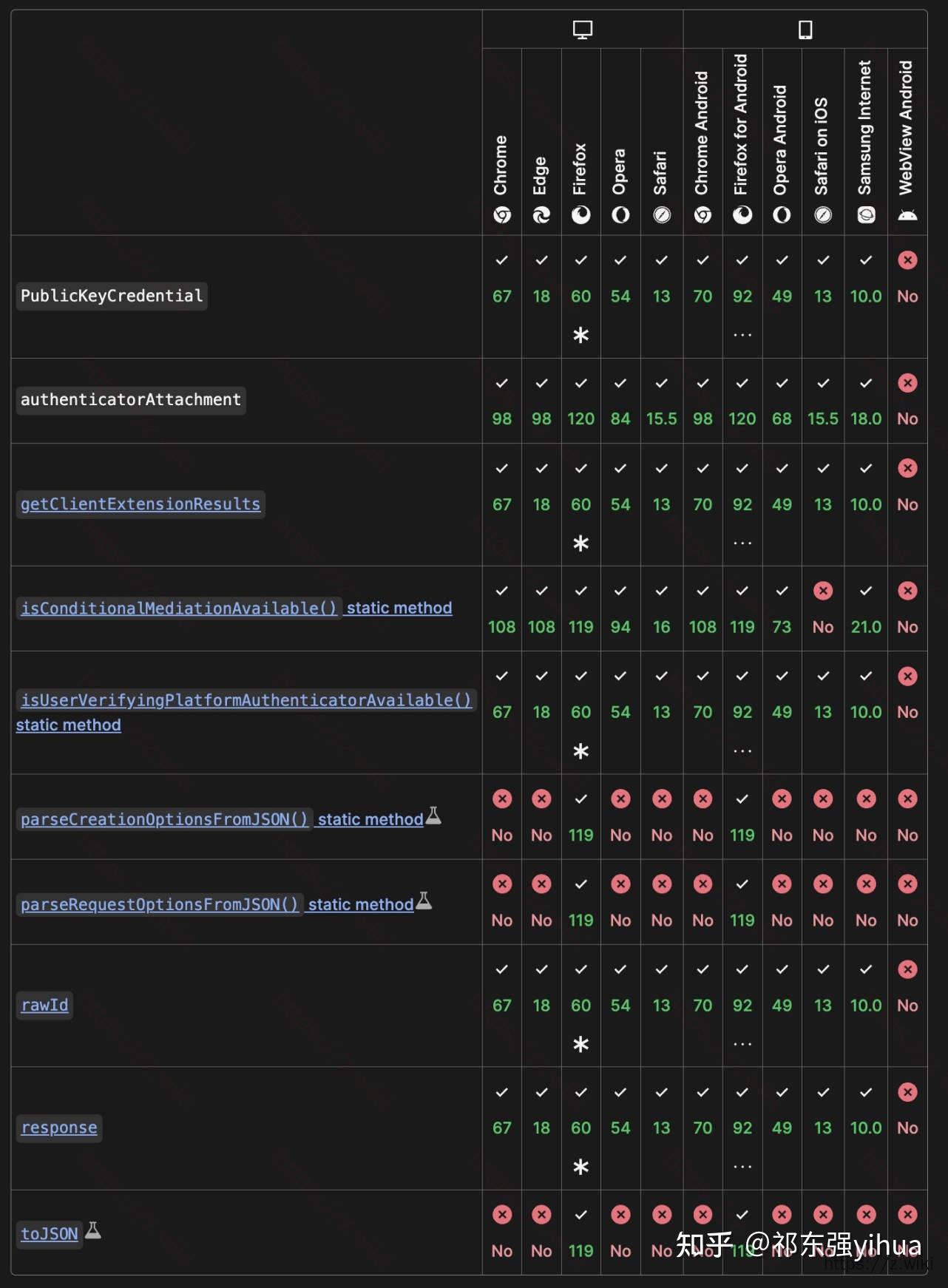This screenshot has height=1288, width=948.
Task: Toggle Chrome support cell for authenticatorAttachment
Action: click(x=502, y=401)
